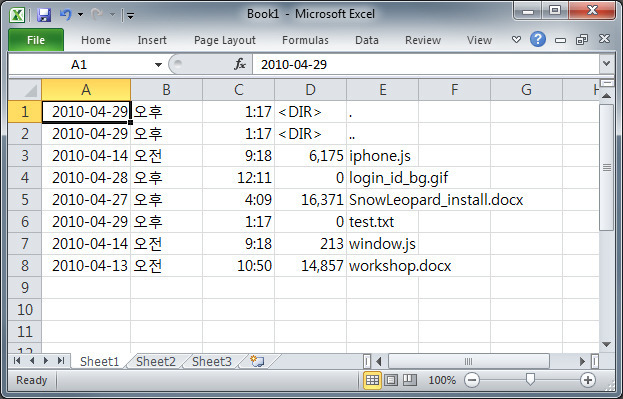Open the Formulas tab

click(305, 40)
